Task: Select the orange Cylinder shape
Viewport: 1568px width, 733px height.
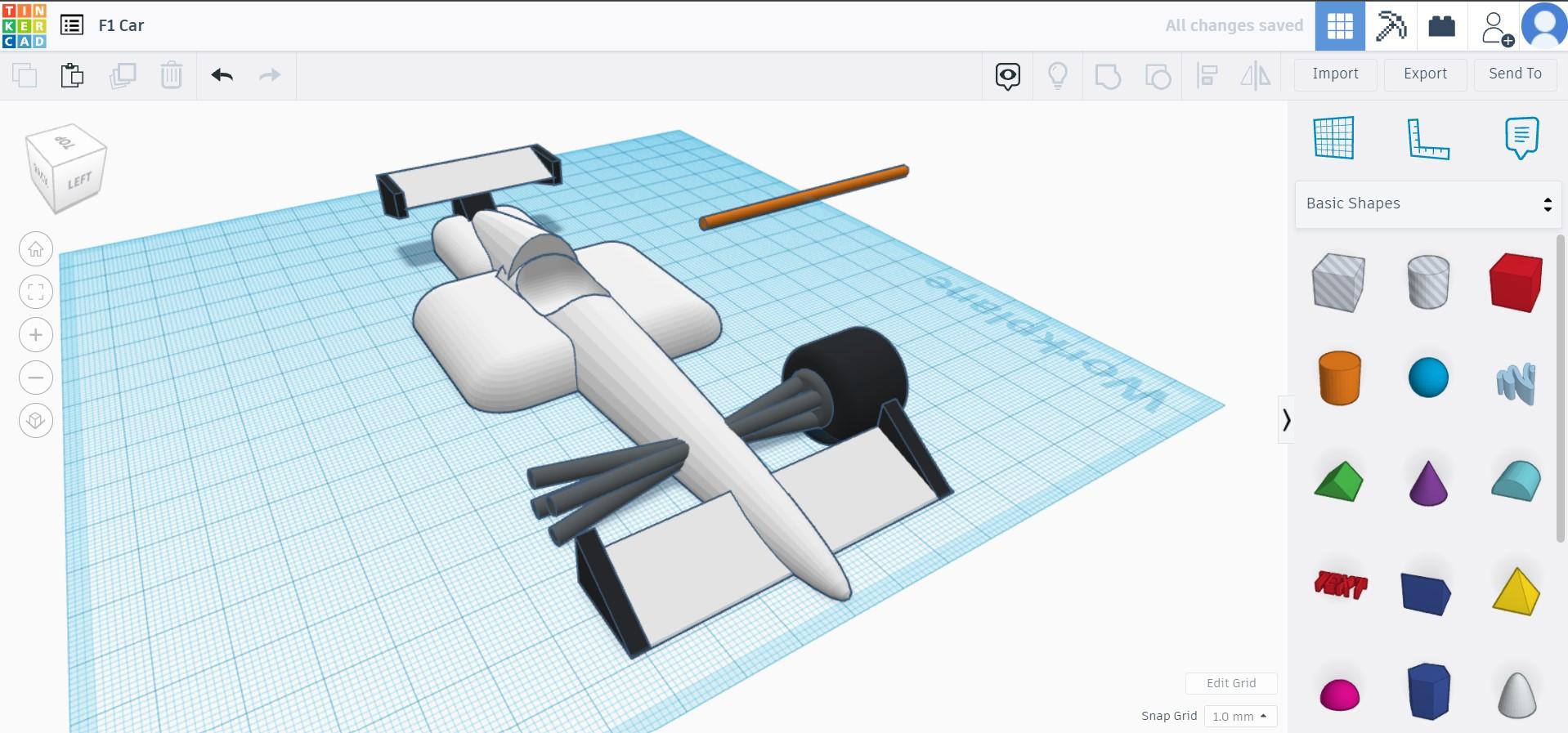Action: 1339,378
